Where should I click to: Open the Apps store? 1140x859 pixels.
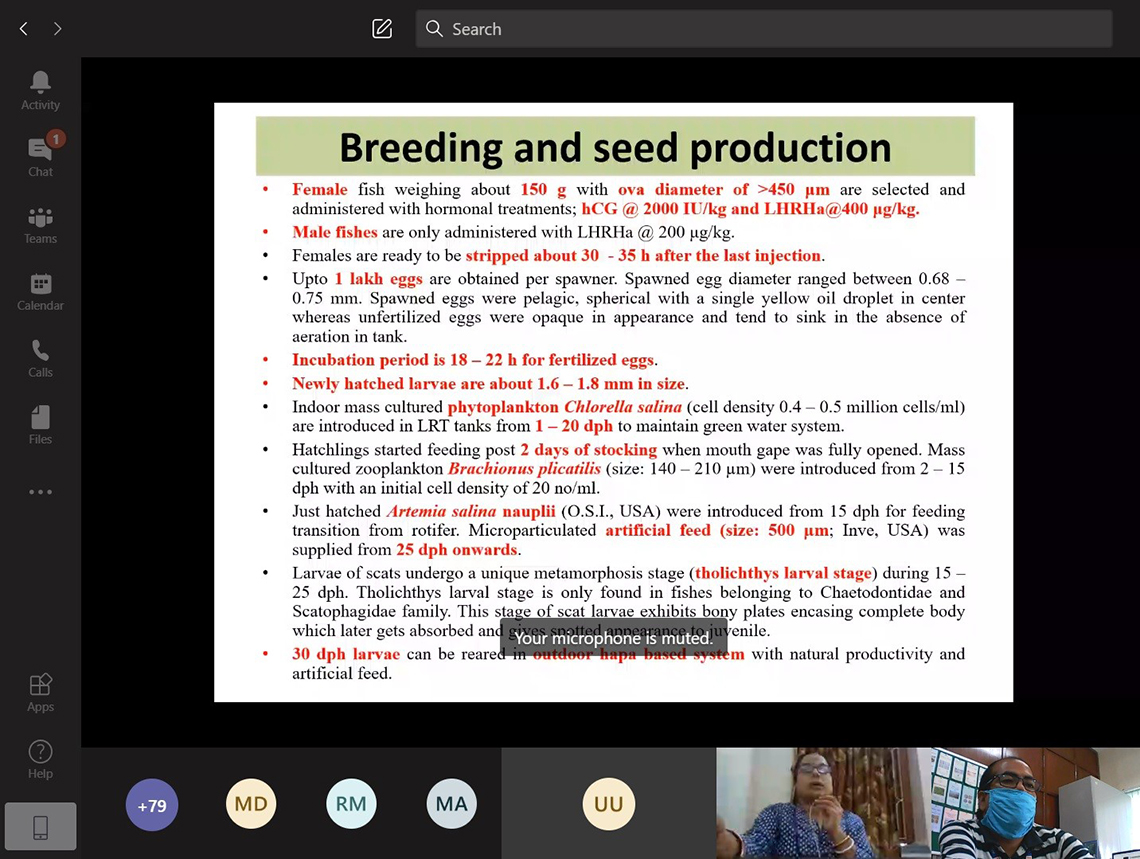click(x=40, y=693)
